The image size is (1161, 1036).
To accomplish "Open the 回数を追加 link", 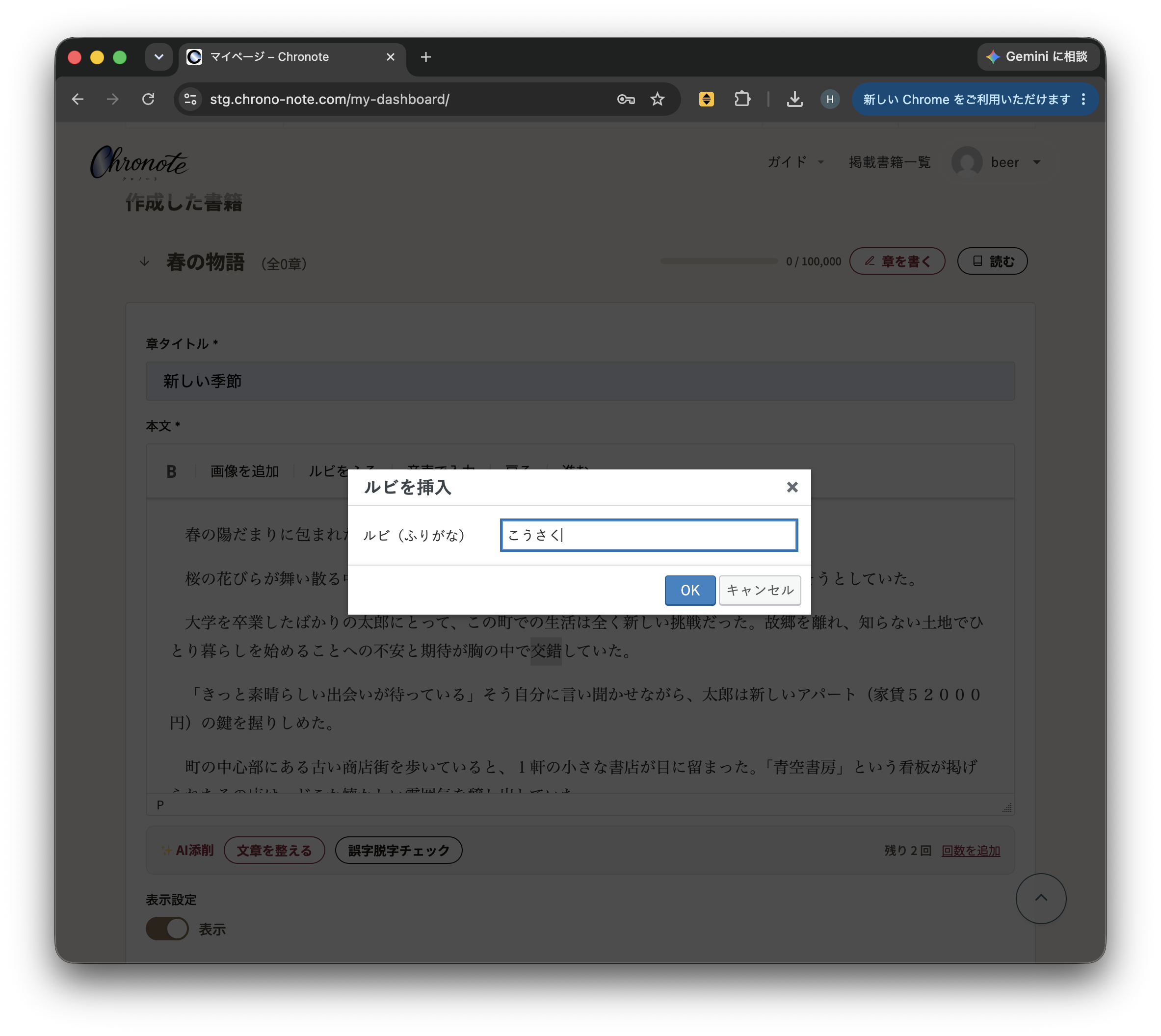I will [970, 851].
